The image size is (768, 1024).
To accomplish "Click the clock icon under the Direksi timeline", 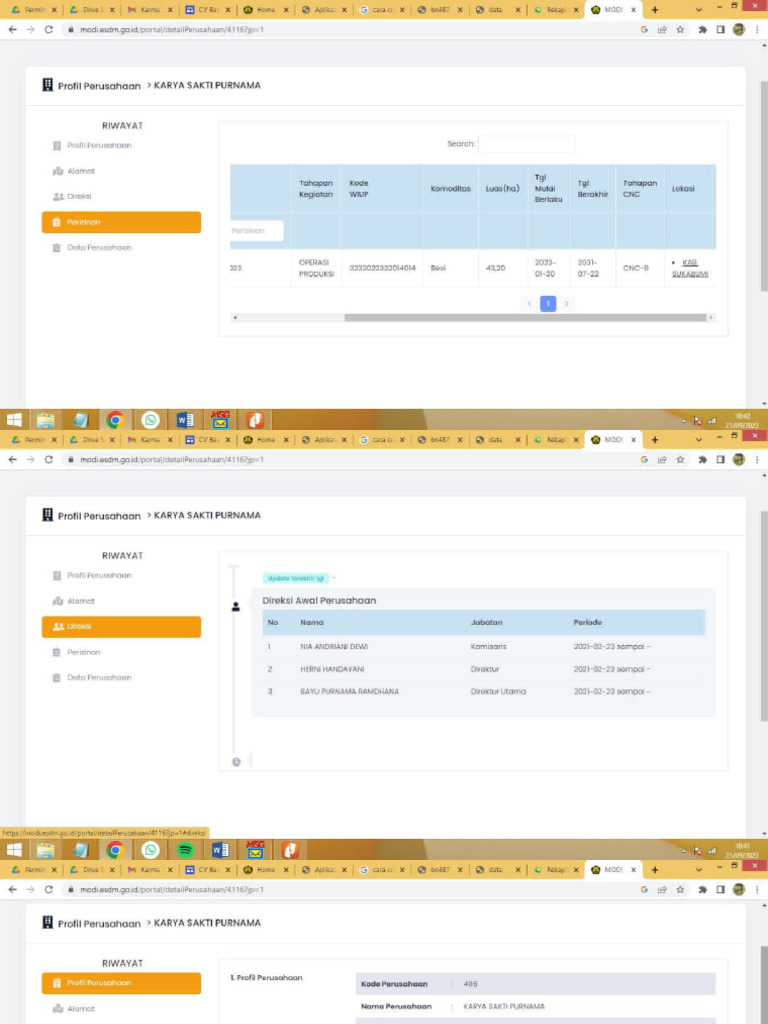I will (236, 761).
